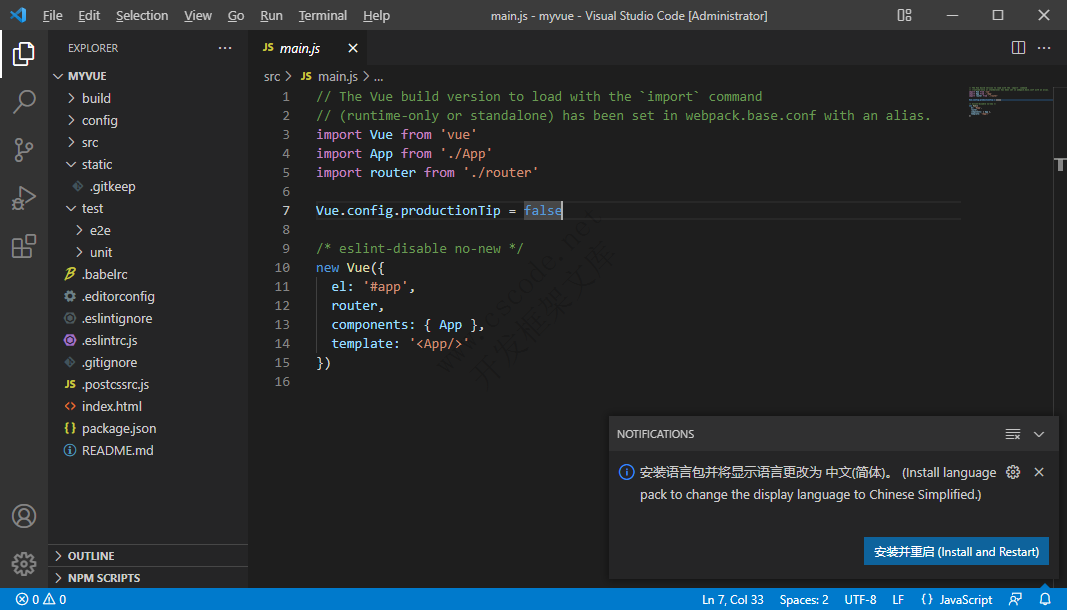Open .gitignore file
The height and width of the screenshot is (610, 1067).
[109, 362]
